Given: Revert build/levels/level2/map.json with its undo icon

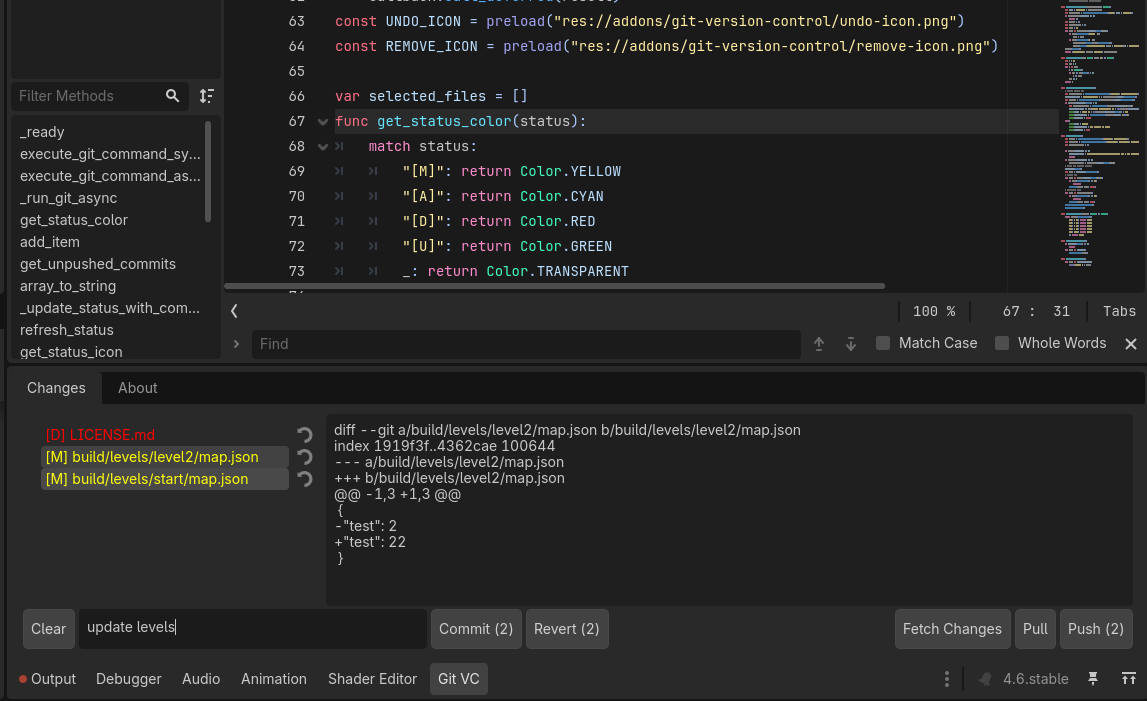Looking at the screenshot, I should (305, 457).
